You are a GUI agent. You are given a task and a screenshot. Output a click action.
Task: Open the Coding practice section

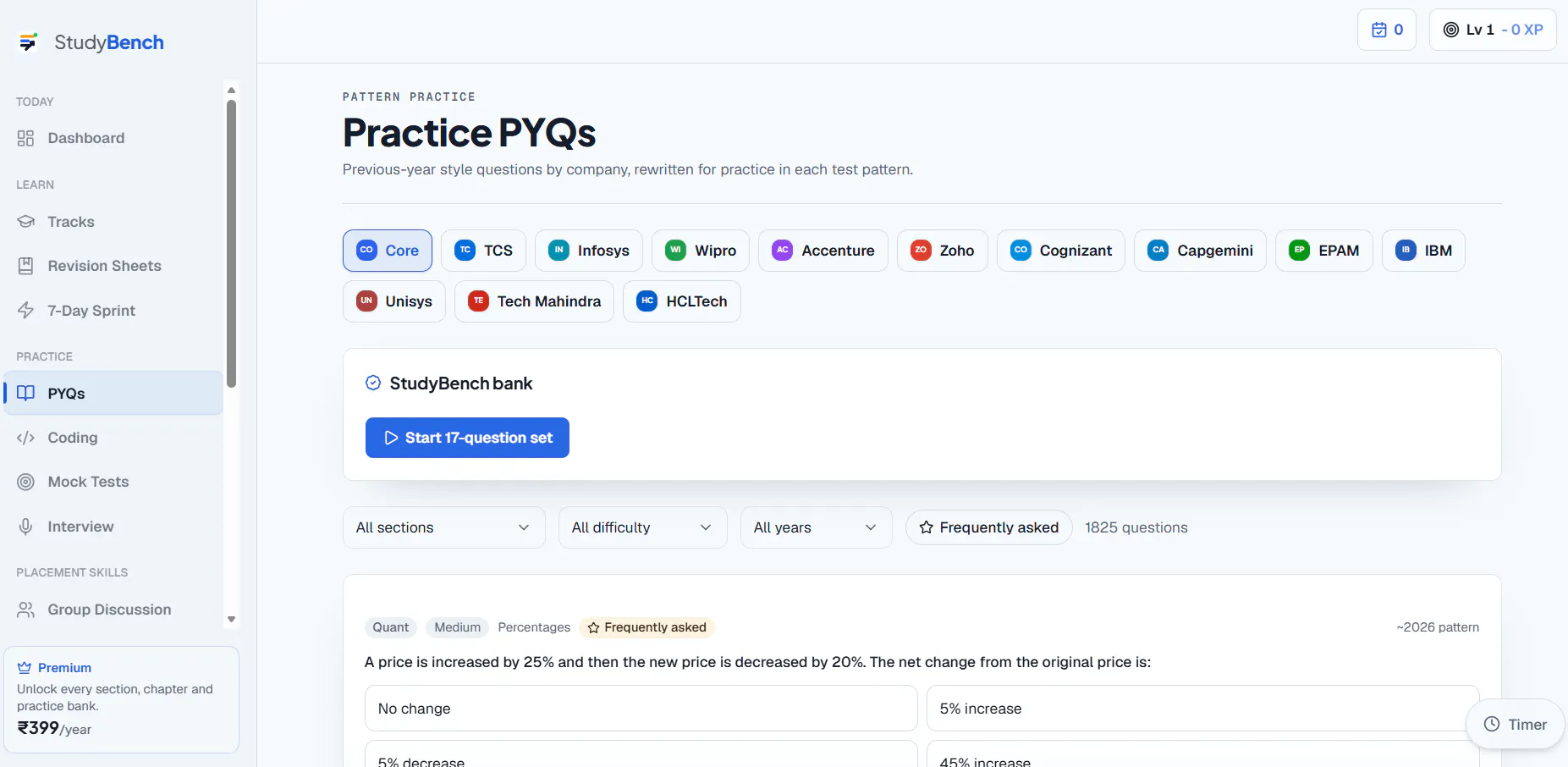click(x=113, y=438)
